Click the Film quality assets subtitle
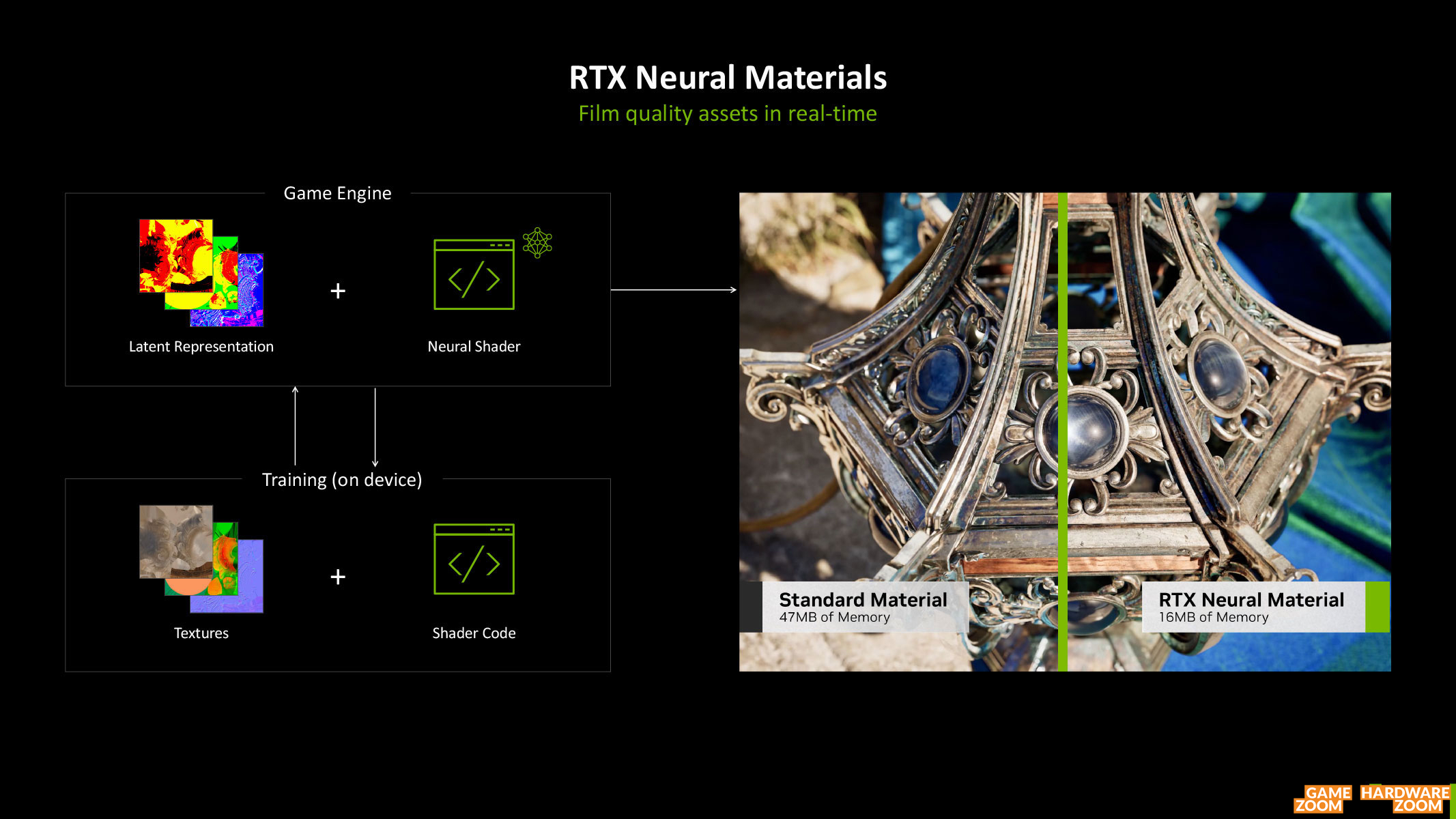Image resolution: width=1456 pixels, height=819 pixels. pyautogui.click(x=728, y=113)
